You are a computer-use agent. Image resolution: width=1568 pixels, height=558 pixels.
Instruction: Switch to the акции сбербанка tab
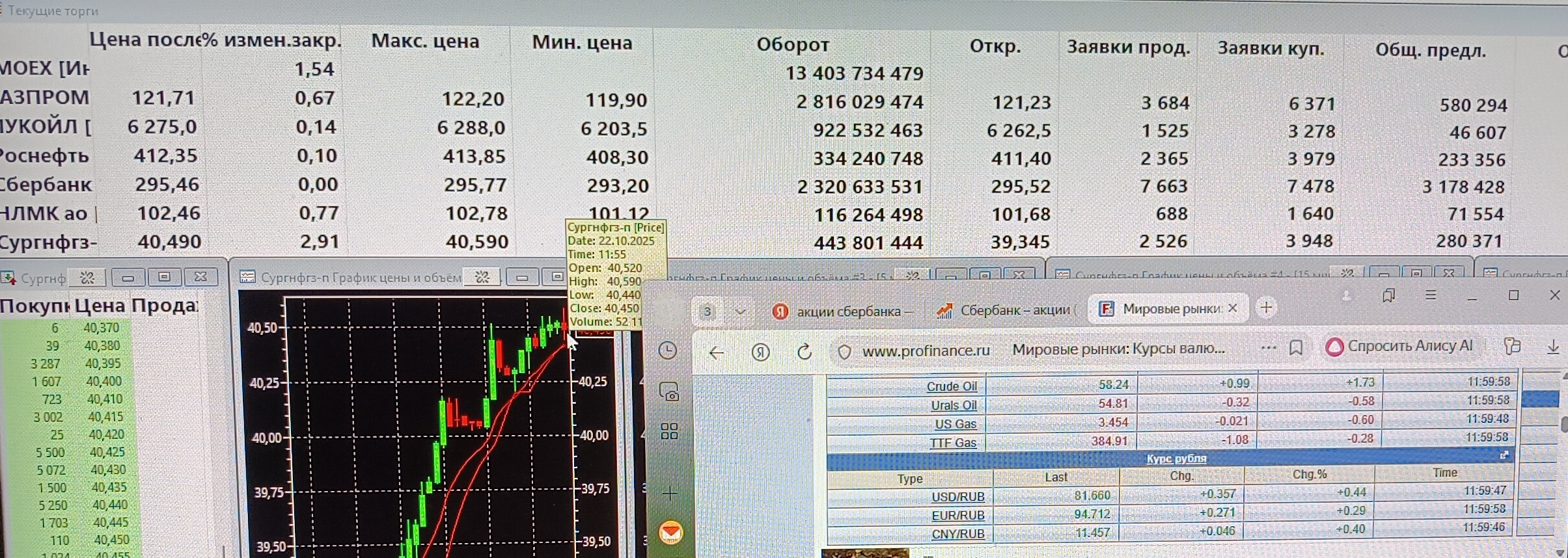(842, 312)
